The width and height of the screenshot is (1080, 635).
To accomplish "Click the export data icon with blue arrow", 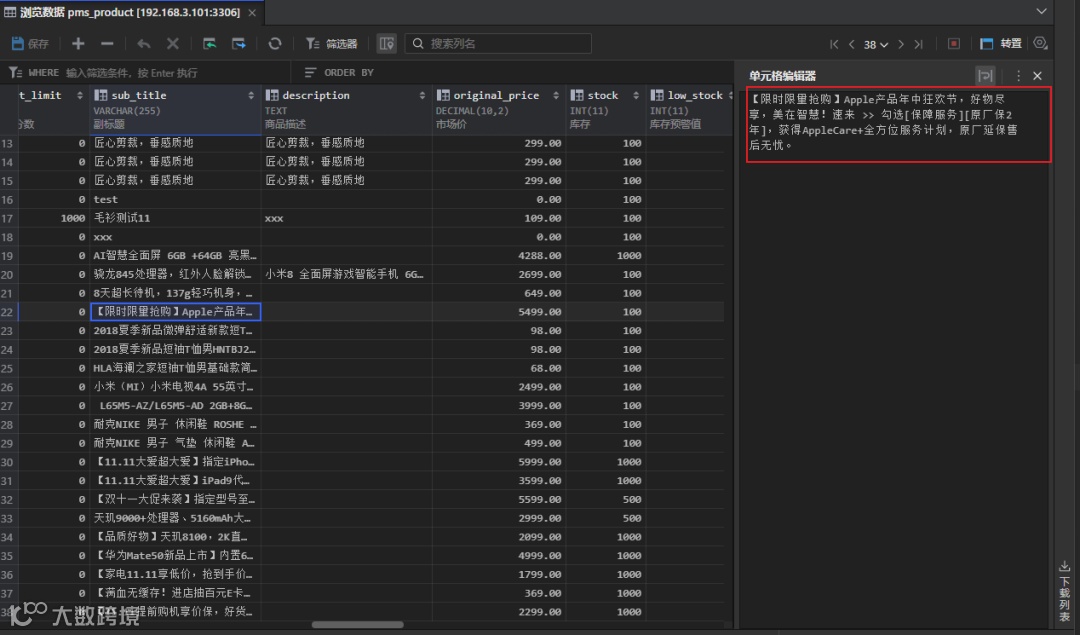I will tap(238, 43).
